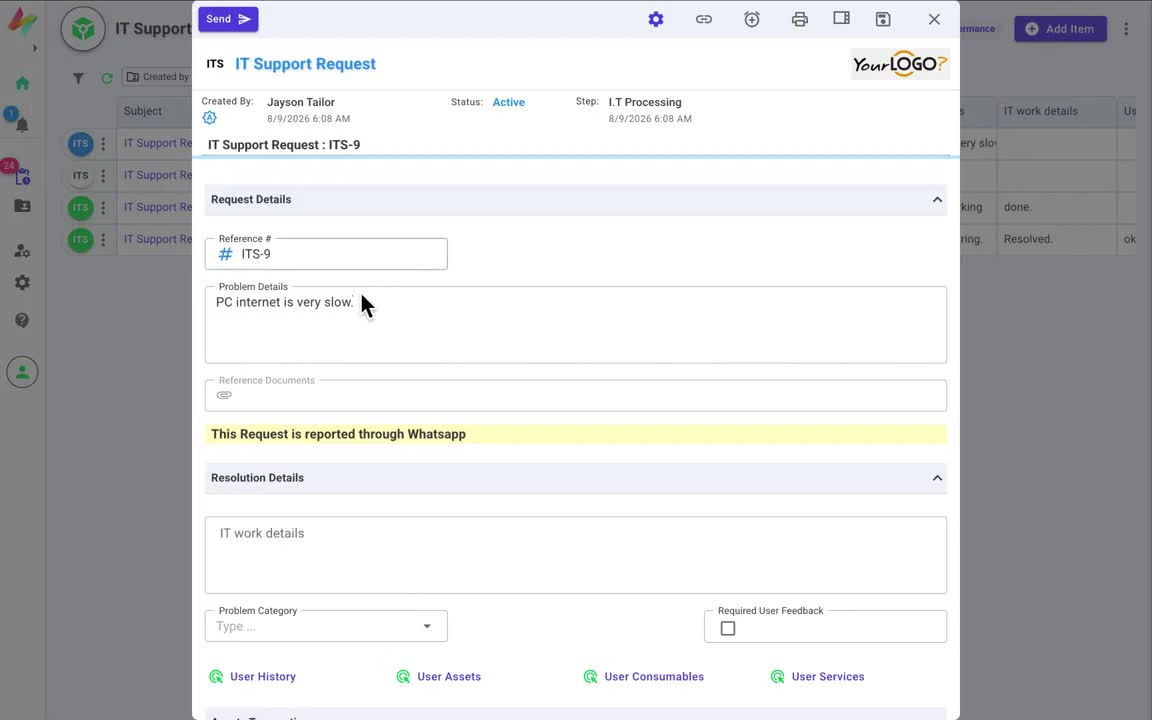Open the IT Support Request title link
This screenshot has width=1152, height=720.
tap(305, 64)
